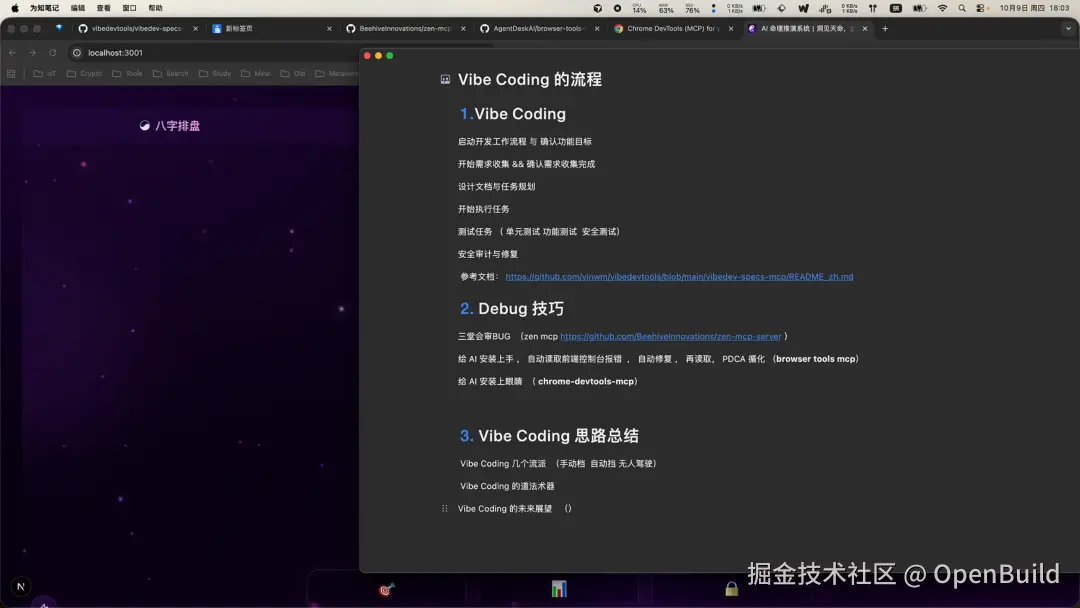
Task: Open the Crypto bookmarks folder
Action: click(x=84, y=74)
